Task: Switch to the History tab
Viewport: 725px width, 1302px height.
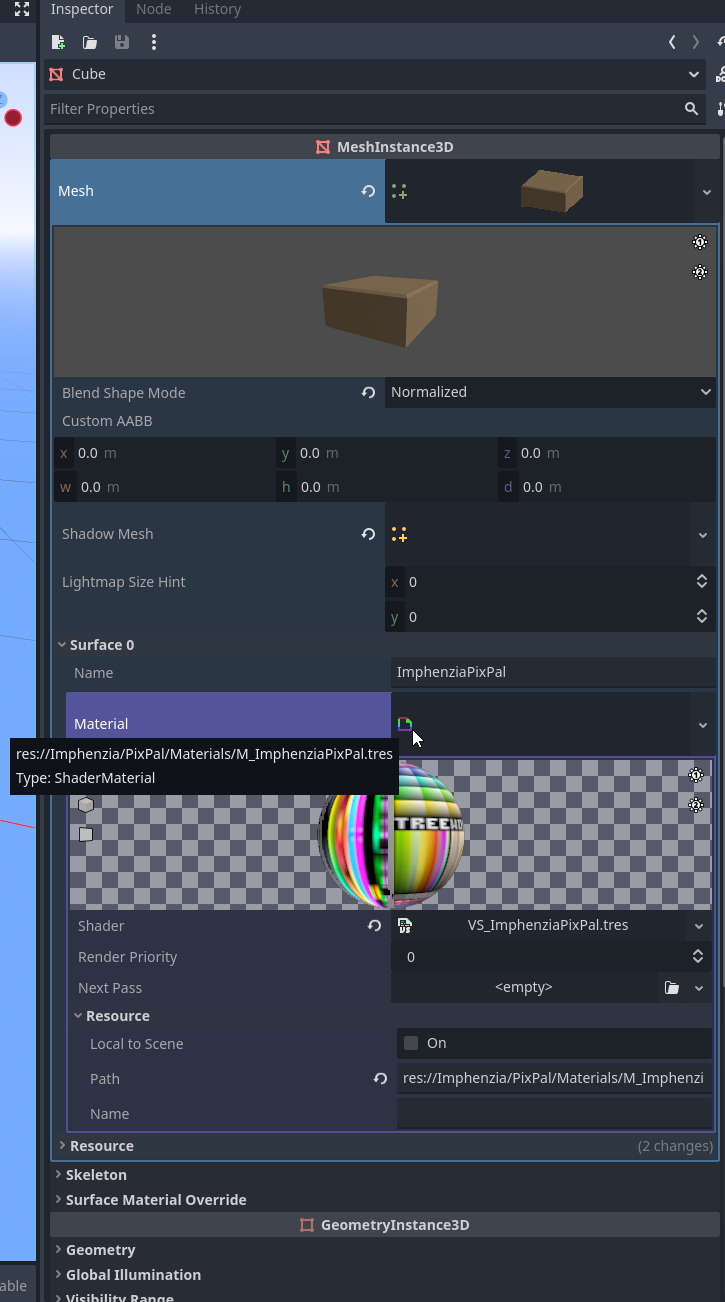Action: (217, 9)
